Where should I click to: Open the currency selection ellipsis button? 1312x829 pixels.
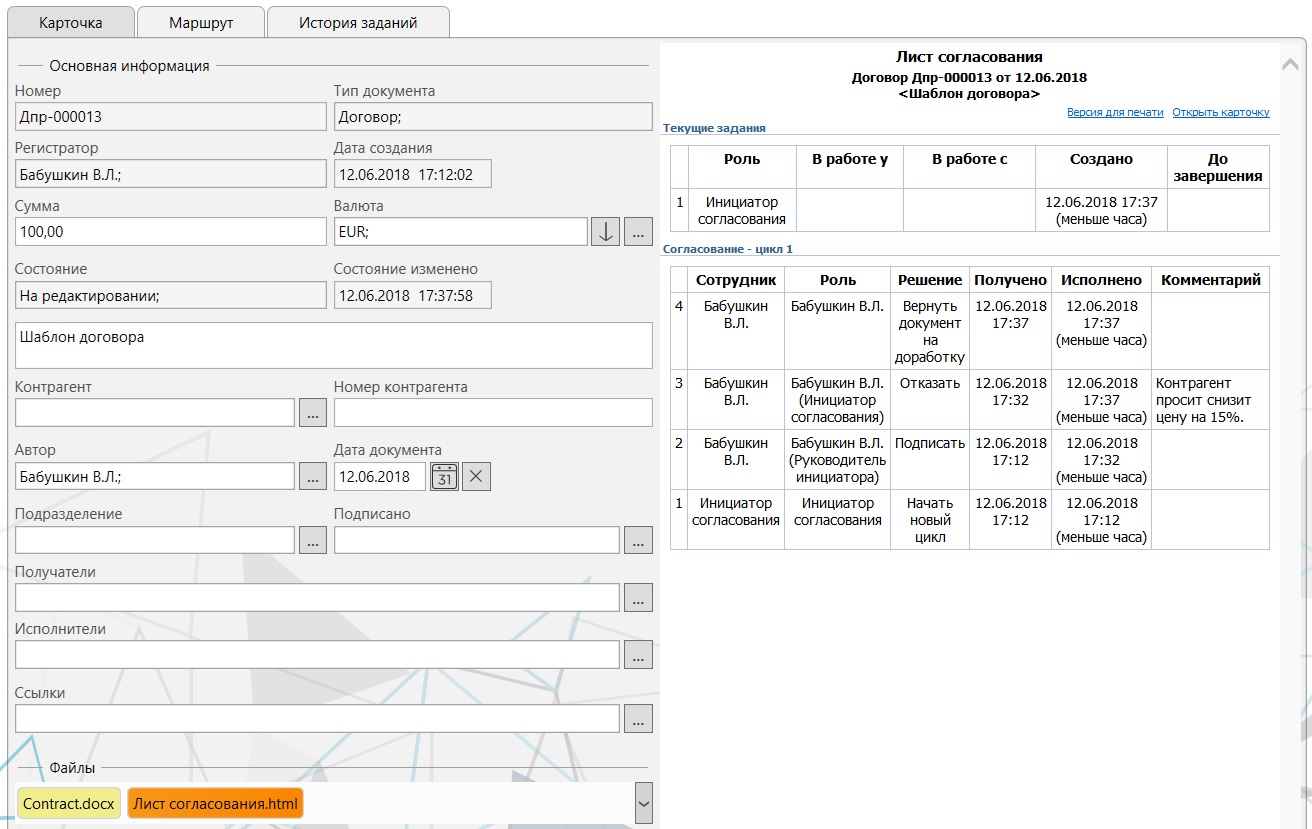click(x=638, y=232)
